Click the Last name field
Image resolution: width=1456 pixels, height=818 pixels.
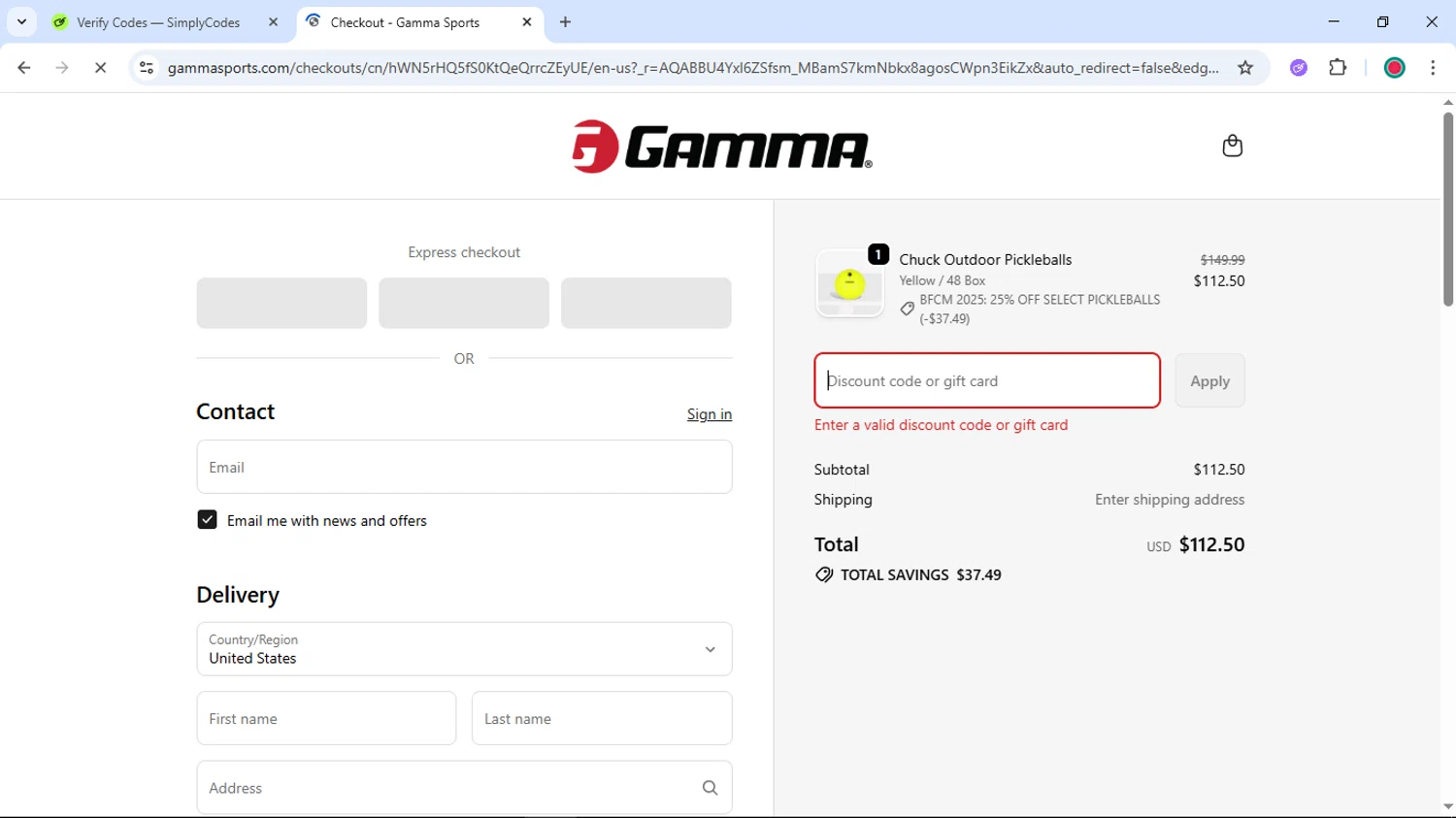click(602, 719)
